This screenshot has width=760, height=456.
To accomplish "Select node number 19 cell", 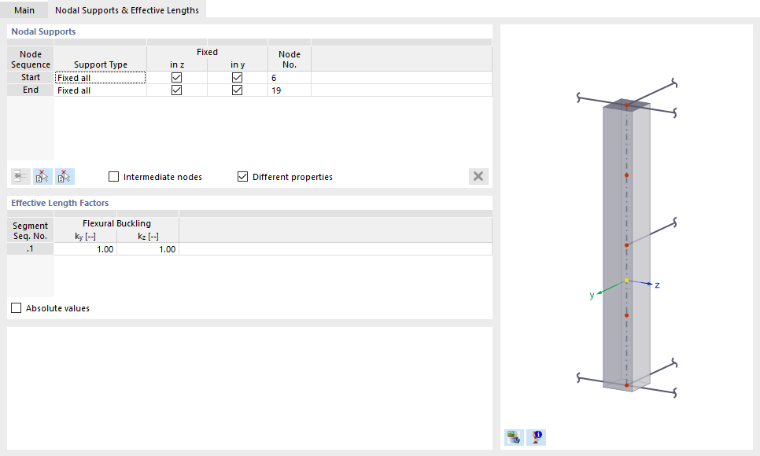I will tap(289, 90).
